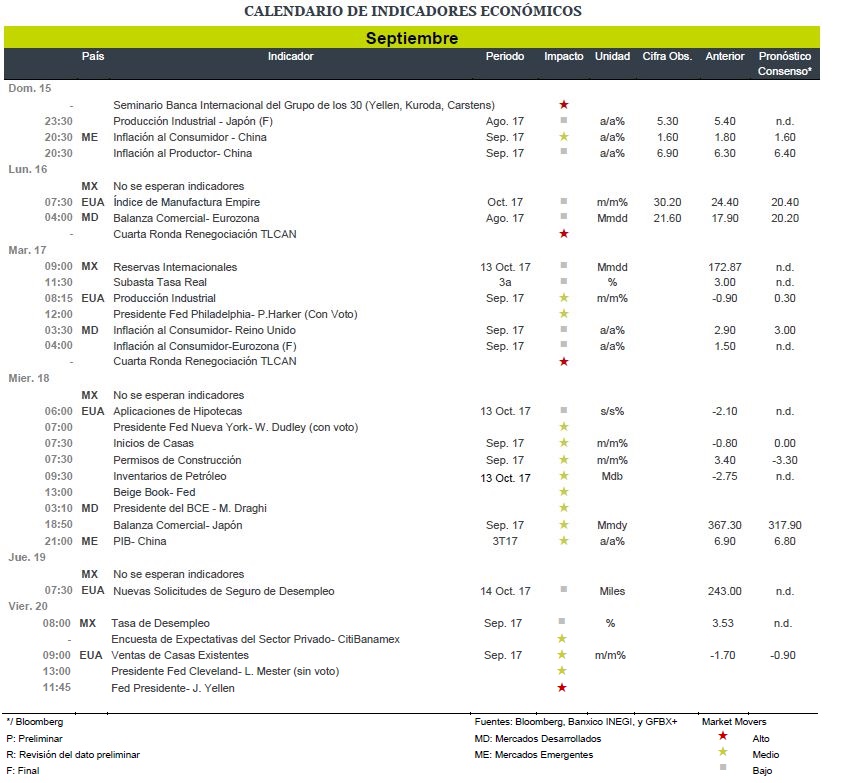The height and width of the screenshot is (783, 849).
Task: Click the Septiembre month header
Action: pos(412,38)
